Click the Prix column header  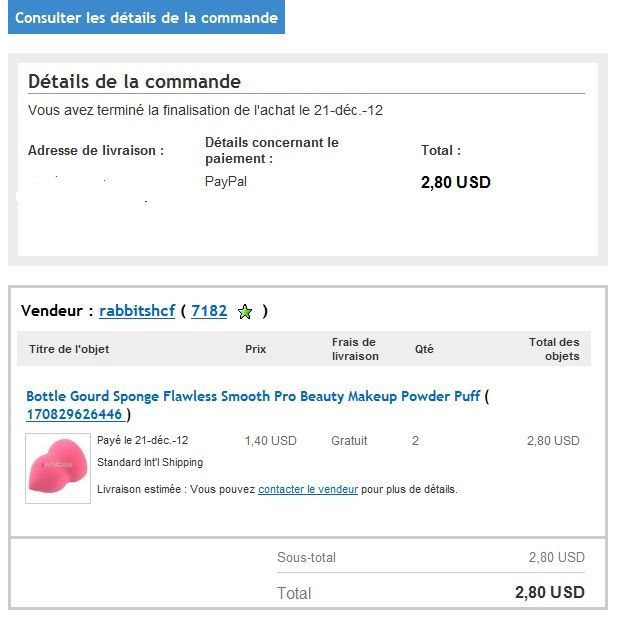(x=255, y=349)
